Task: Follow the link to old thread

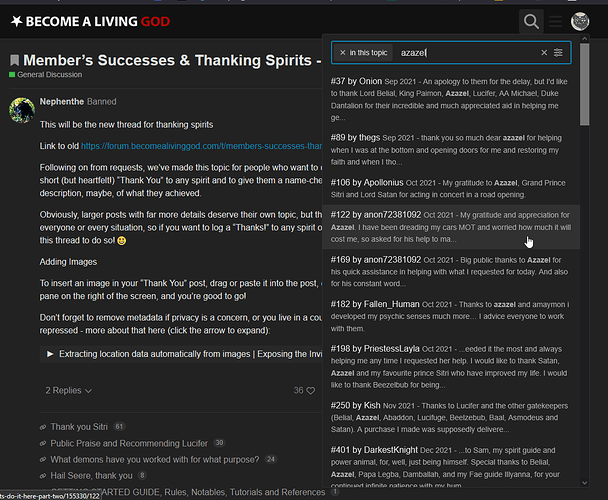Action: point(201,146)
